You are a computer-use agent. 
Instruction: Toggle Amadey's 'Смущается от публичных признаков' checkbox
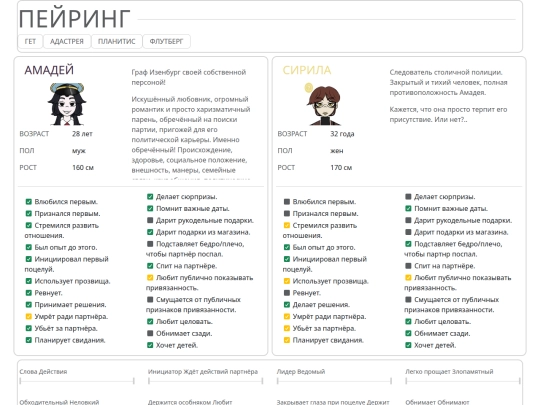150,300
